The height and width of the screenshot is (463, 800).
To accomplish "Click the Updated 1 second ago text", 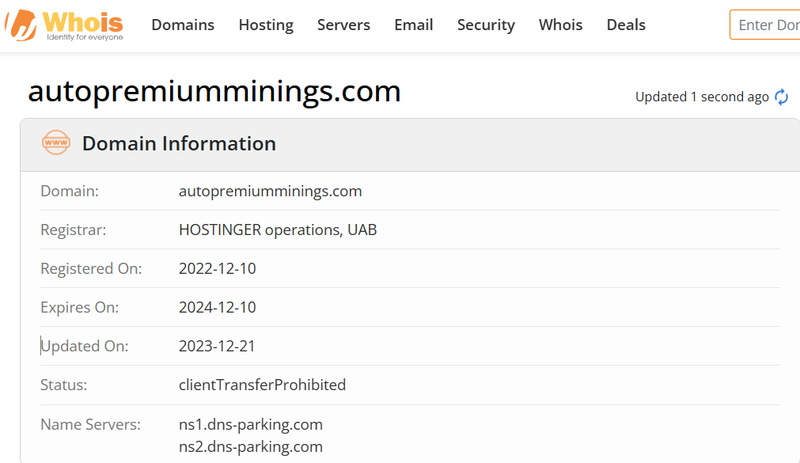I will [702, 97].
